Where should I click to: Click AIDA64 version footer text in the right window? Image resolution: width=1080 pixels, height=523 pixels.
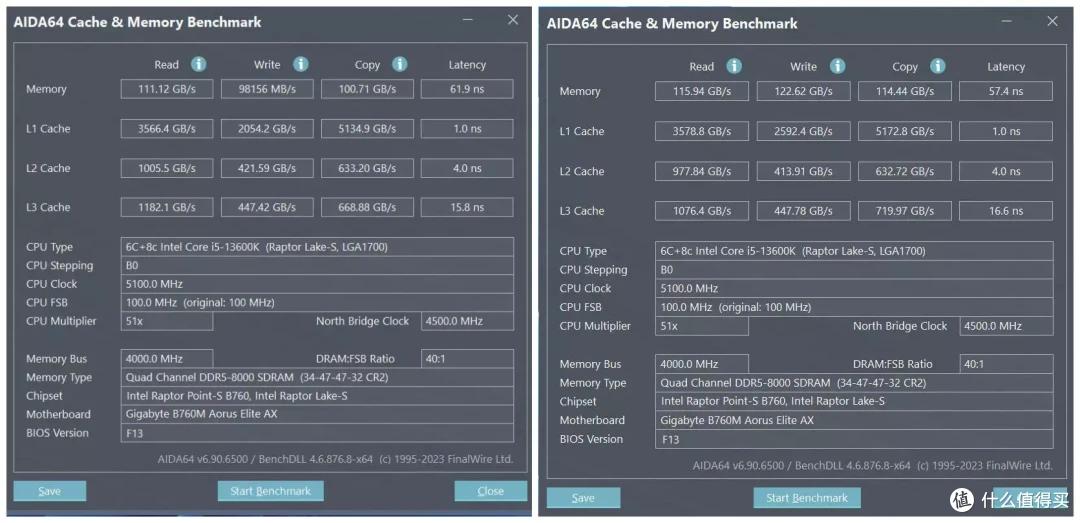(x=873, y=465)
